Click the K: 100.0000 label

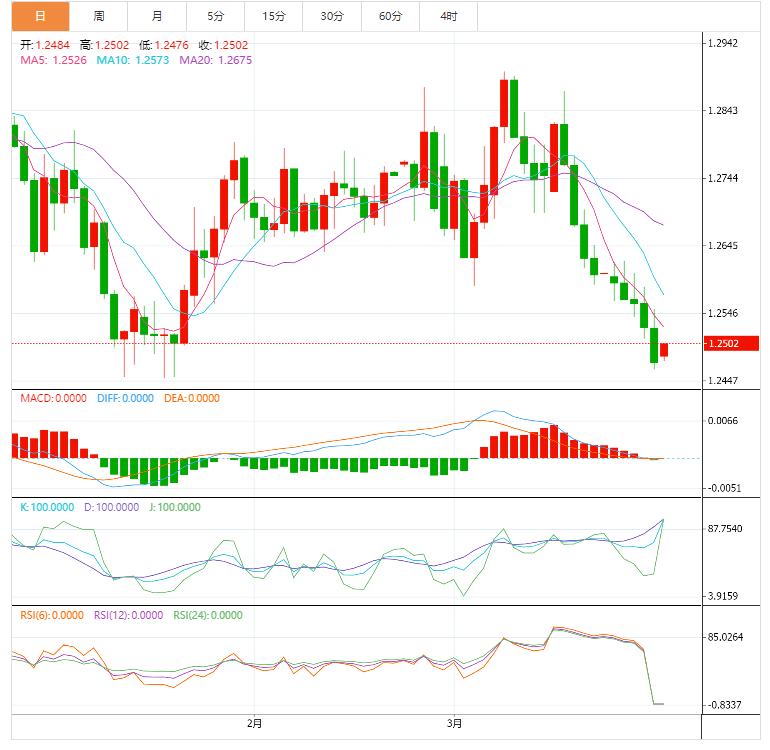point(47,507)
